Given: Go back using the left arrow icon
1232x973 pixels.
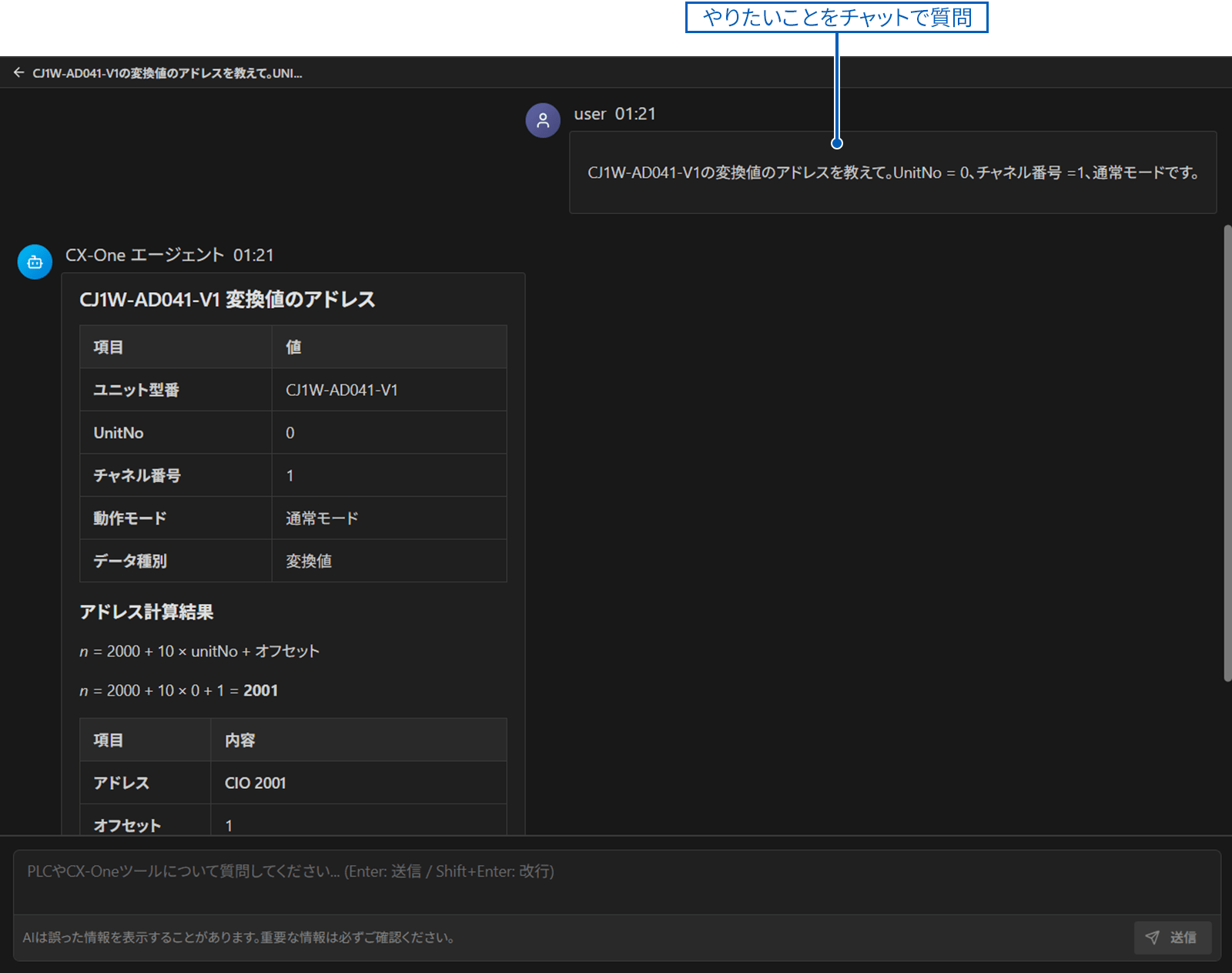Looking at the screenshot, I should click(x=18, y=73).
